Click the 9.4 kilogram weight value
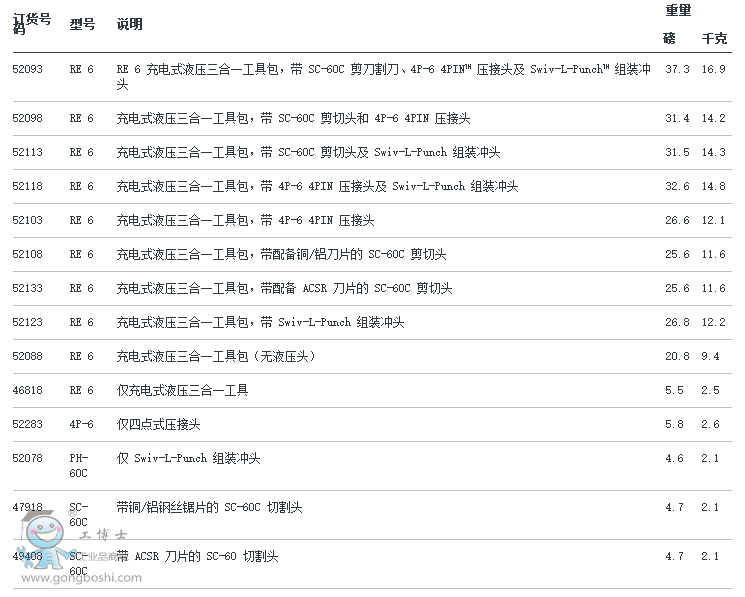 (710, 357)
